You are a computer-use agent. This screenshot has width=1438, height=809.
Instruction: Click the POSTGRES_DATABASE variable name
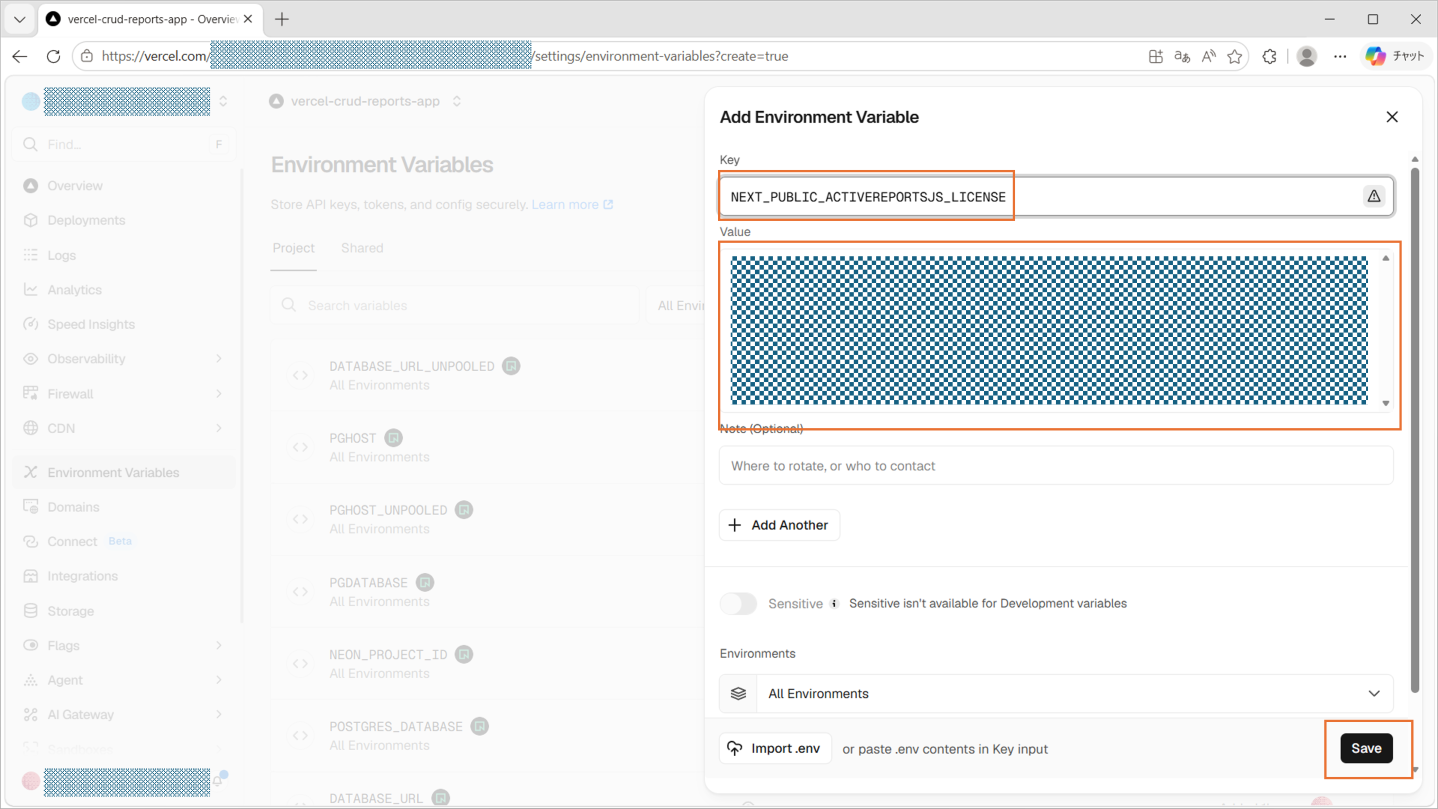click(x=396, y=727)
